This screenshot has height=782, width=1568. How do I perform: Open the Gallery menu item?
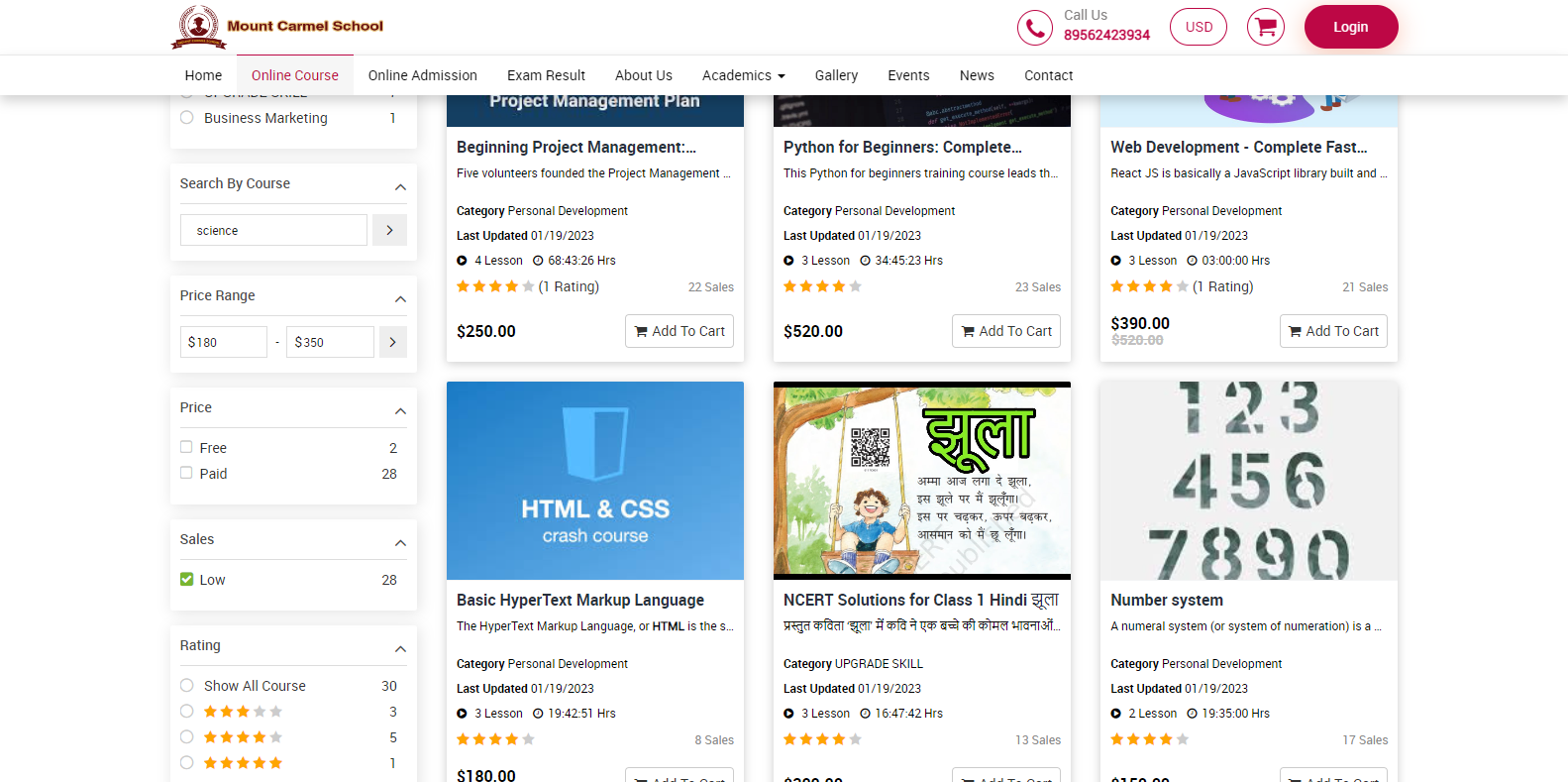pos(836,75)
